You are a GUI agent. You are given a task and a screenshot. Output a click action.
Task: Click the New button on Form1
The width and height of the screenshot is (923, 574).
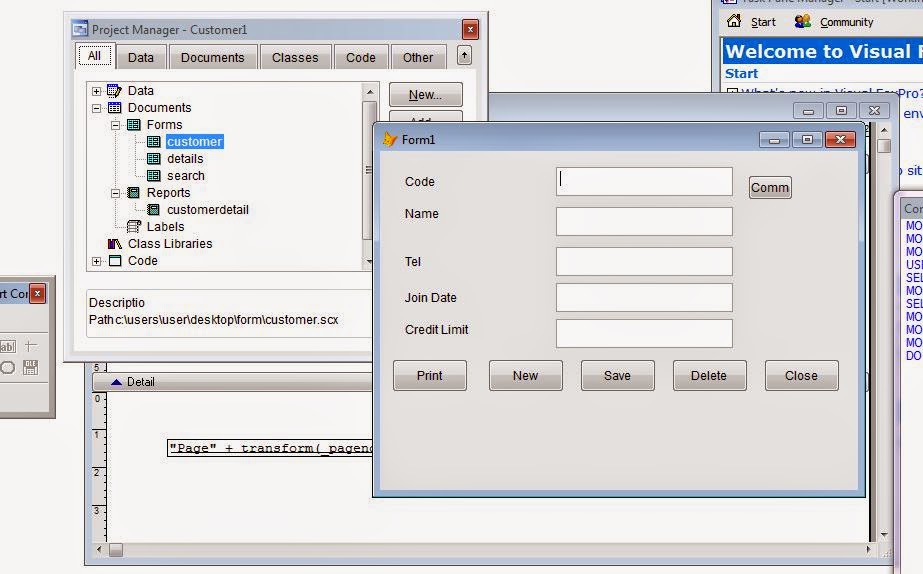click(526, 376)
